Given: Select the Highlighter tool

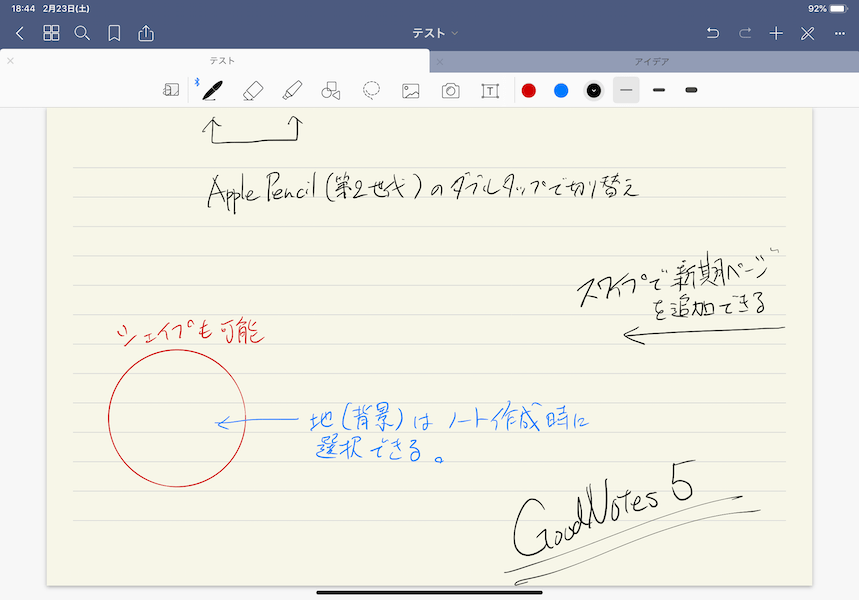Looking at the screenshot, I should (292, 90).
